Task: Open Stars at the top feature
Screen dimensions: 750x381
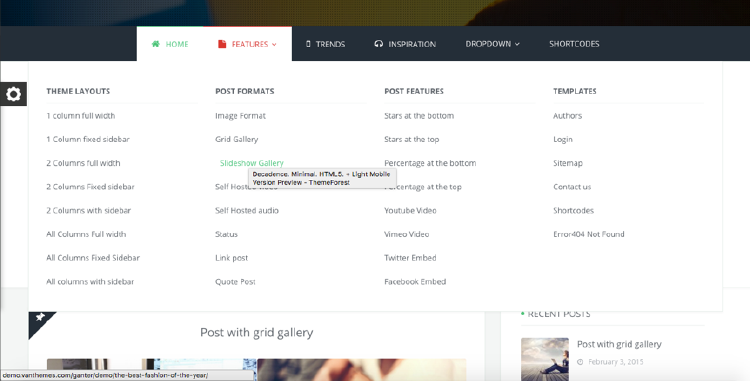Action: (x=412, y=139)
